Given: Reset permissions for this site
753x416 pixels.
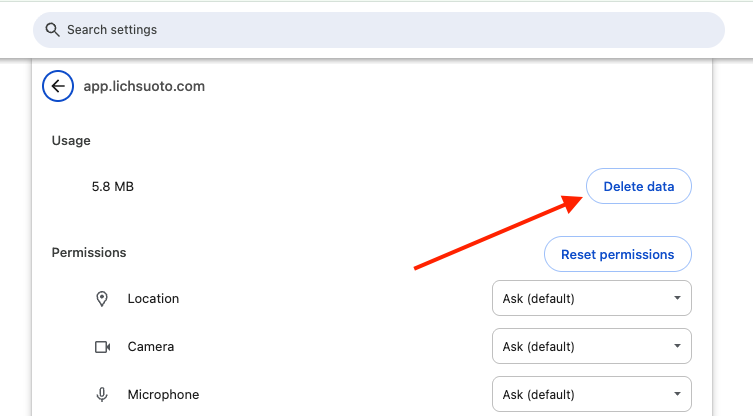Looking at the screenshot, I should coord(618,255).
